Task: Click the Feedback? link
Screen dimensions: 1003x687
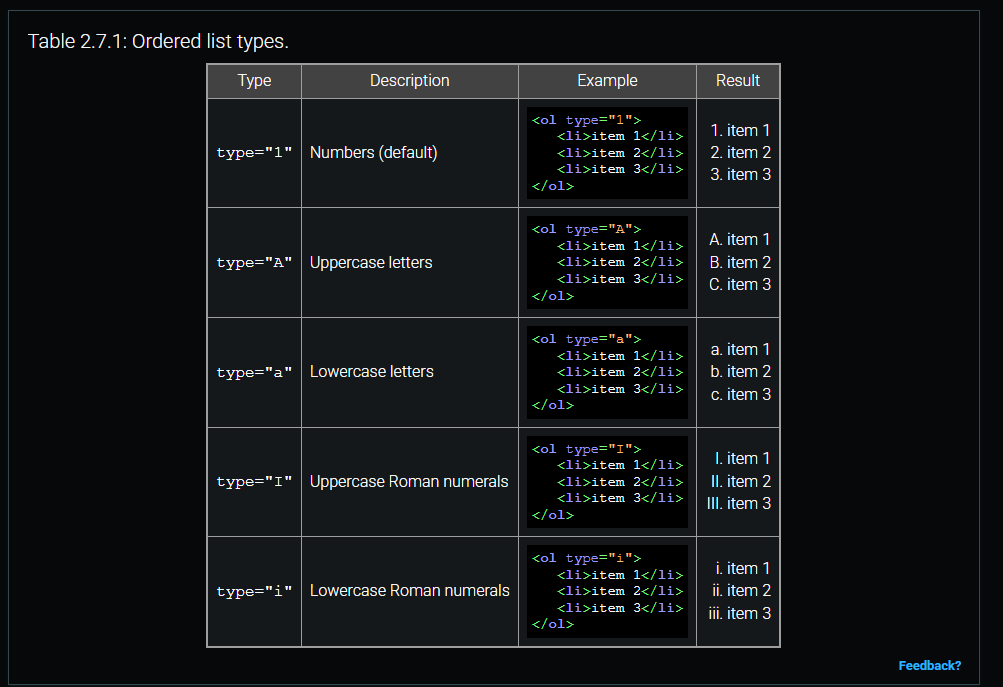Action: [x=929, y=665]
